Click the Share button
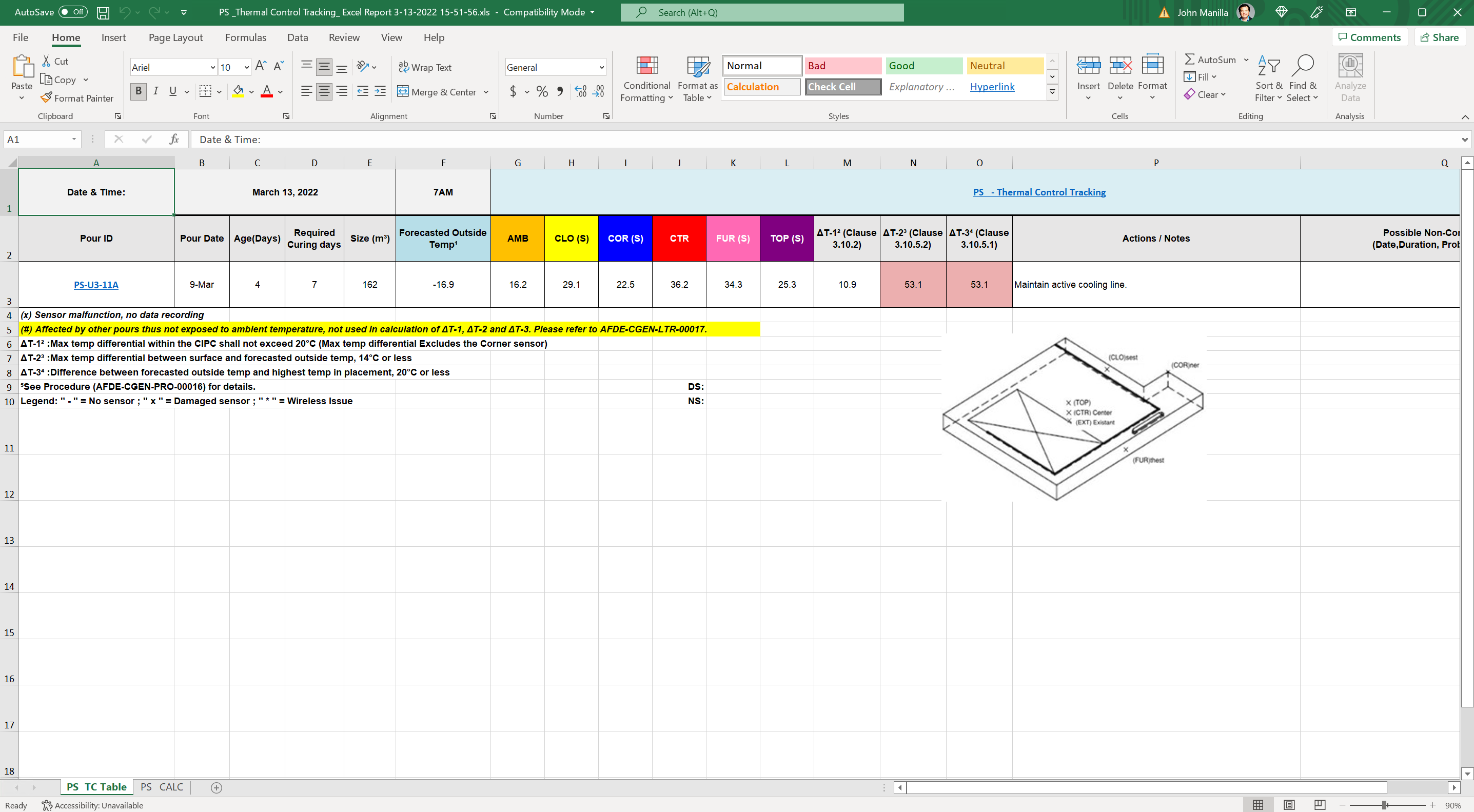Viewport: 1474px width, 812px height. (x=1440, y=37)
